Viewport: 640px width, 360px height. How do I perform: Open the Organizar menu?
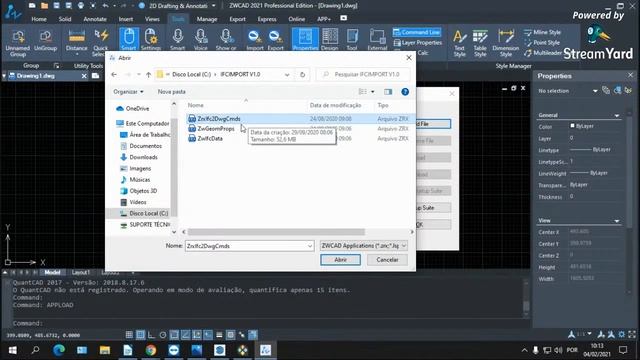coord(129,92)
